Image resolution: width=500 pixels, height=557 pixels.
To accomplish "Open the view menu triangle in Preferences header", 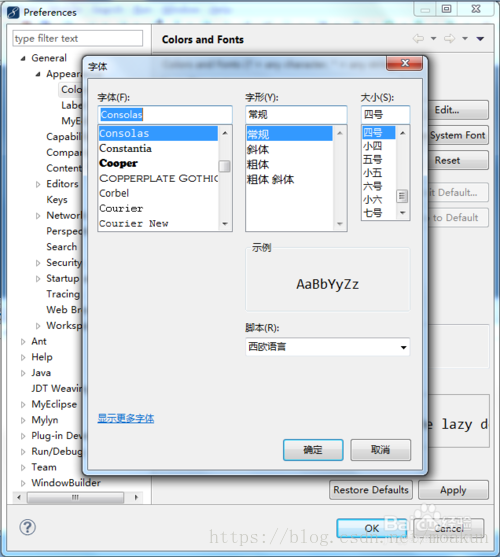I will click(480, 38).
